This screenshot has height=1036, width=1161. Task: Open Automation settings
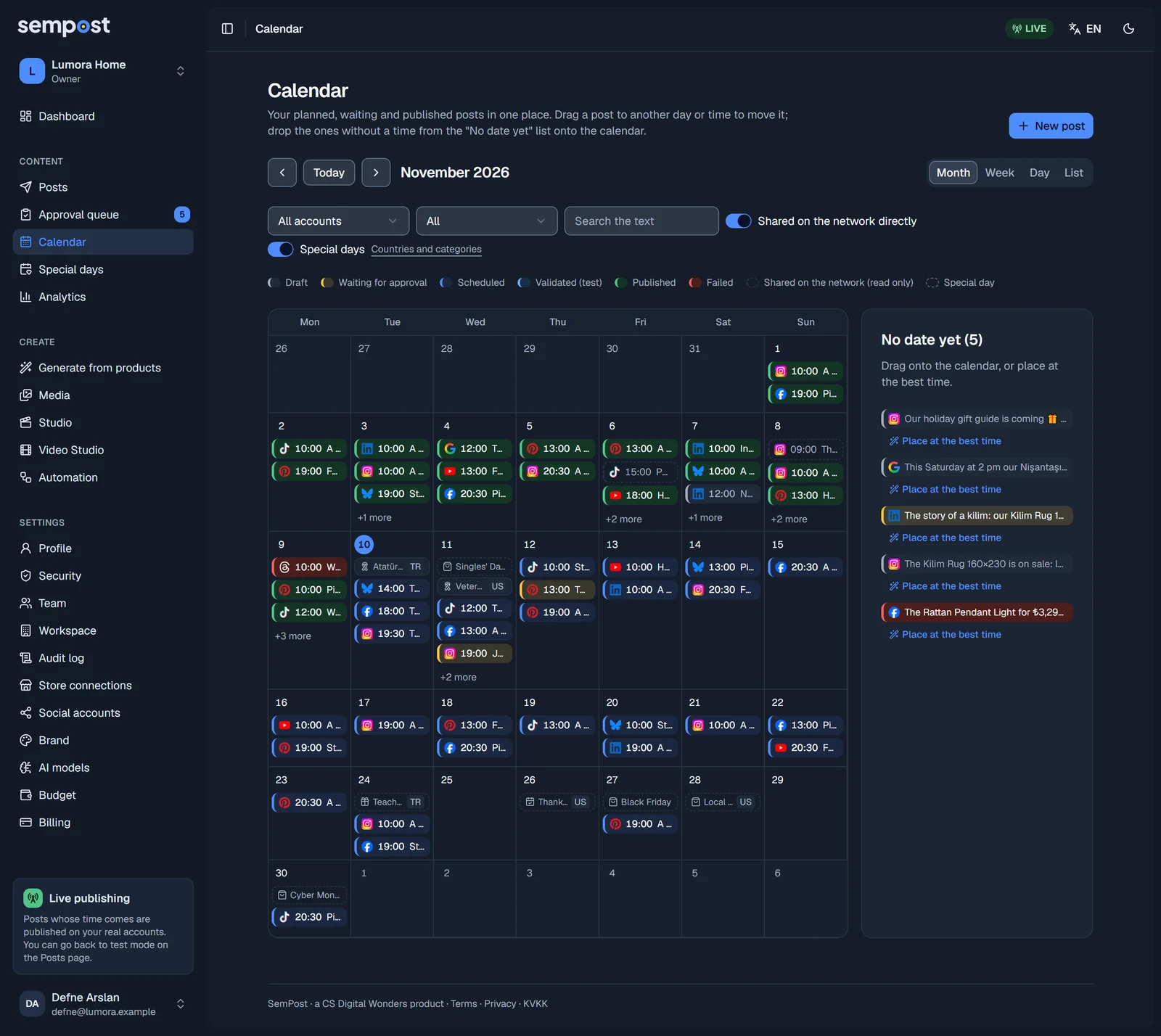(103, 477)
